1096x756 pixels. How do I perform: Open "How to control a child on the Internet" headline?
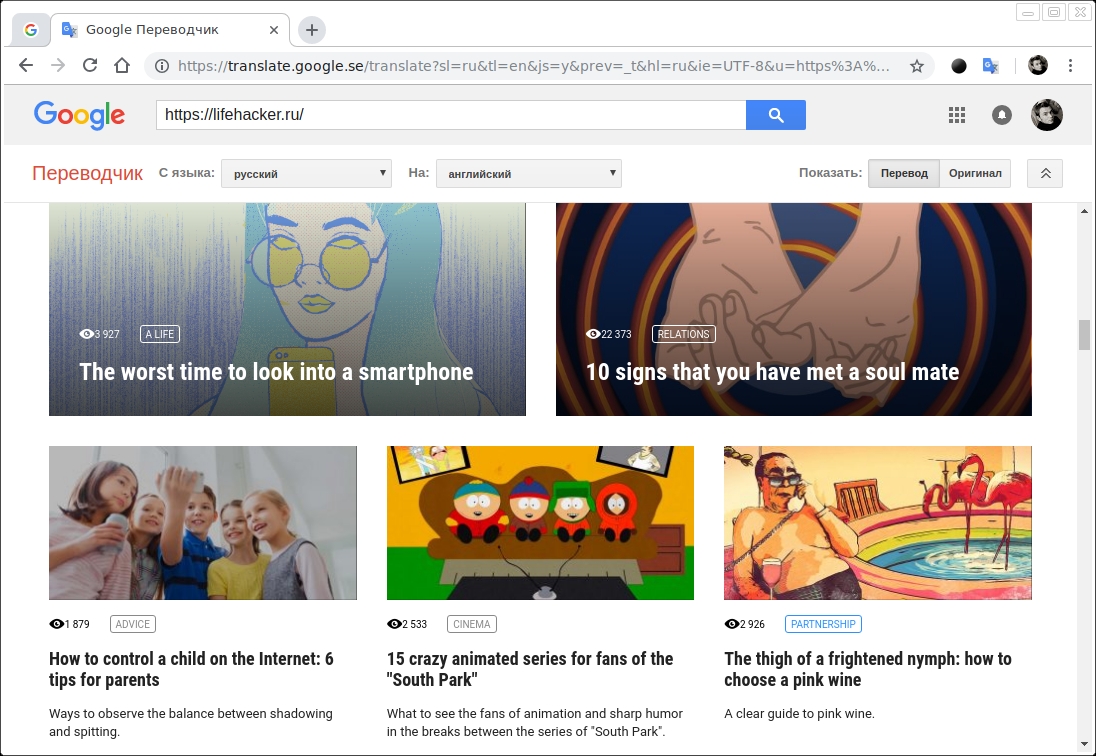click(x=191, y=669)
